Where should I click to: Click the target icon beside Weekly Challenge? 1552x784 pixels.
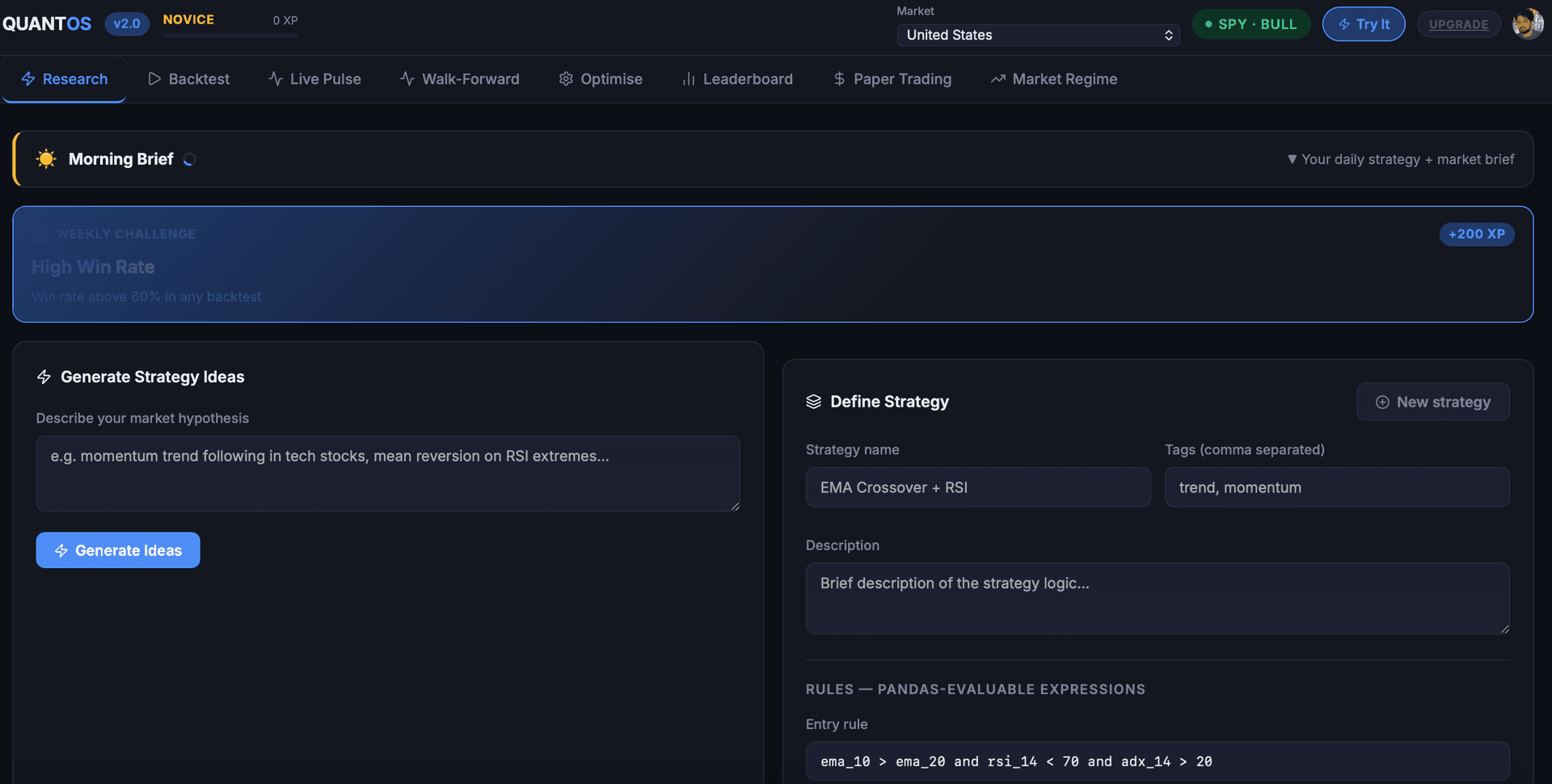click(x=40, y=234)
